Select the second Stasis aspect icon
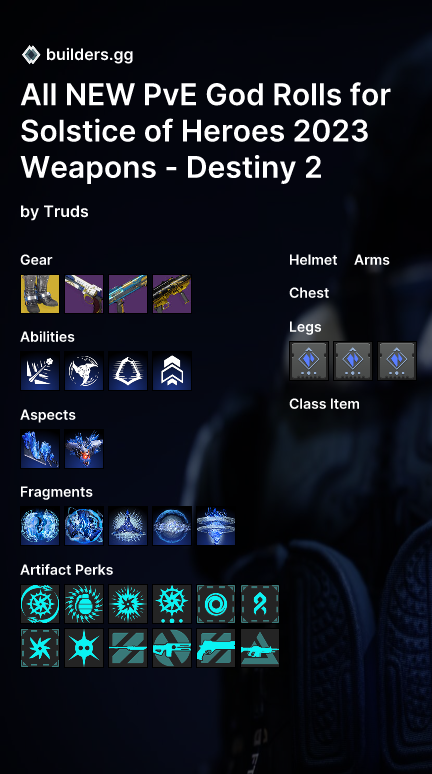 84,449
